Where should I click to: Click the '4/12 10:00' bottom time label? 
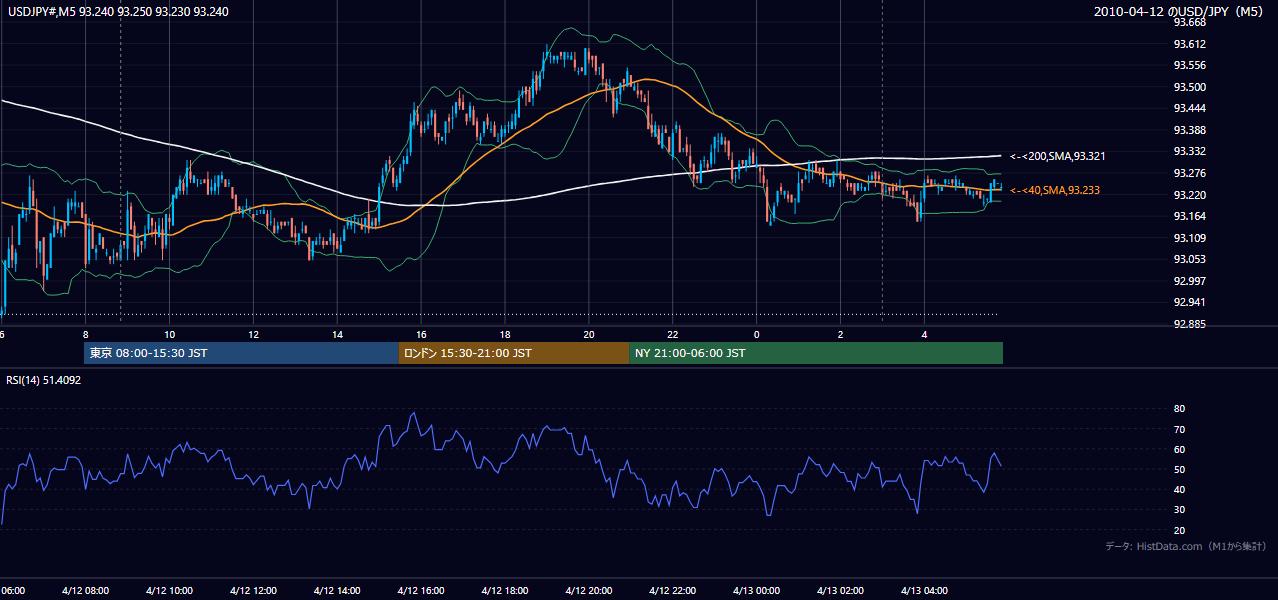pyautogui.click(x=169, y=591)
